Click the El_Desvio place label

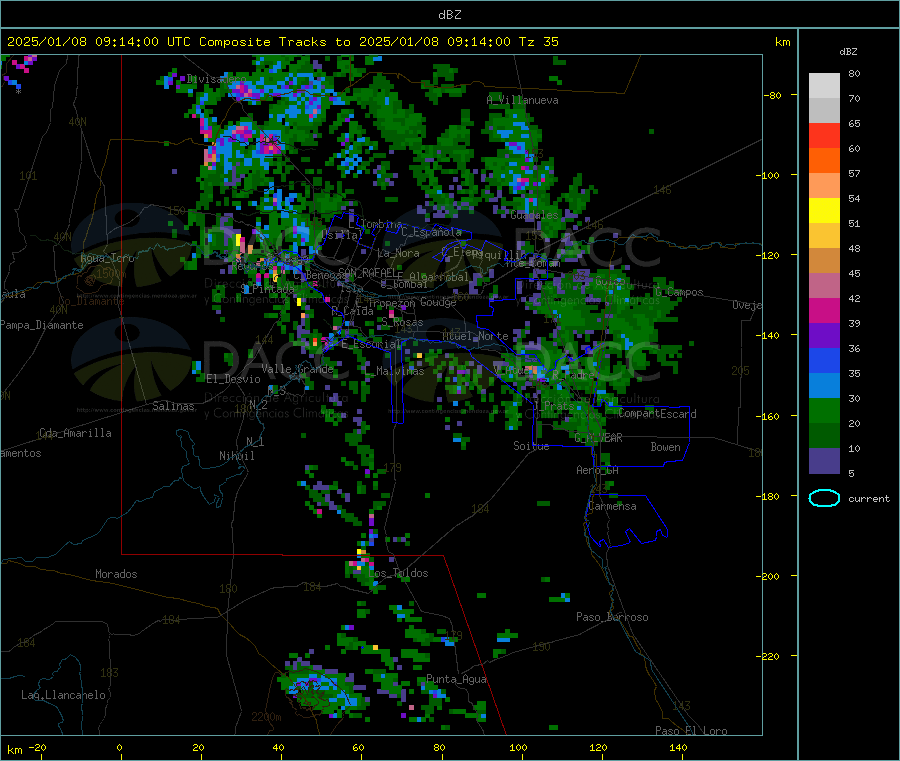tap(234, 379)
